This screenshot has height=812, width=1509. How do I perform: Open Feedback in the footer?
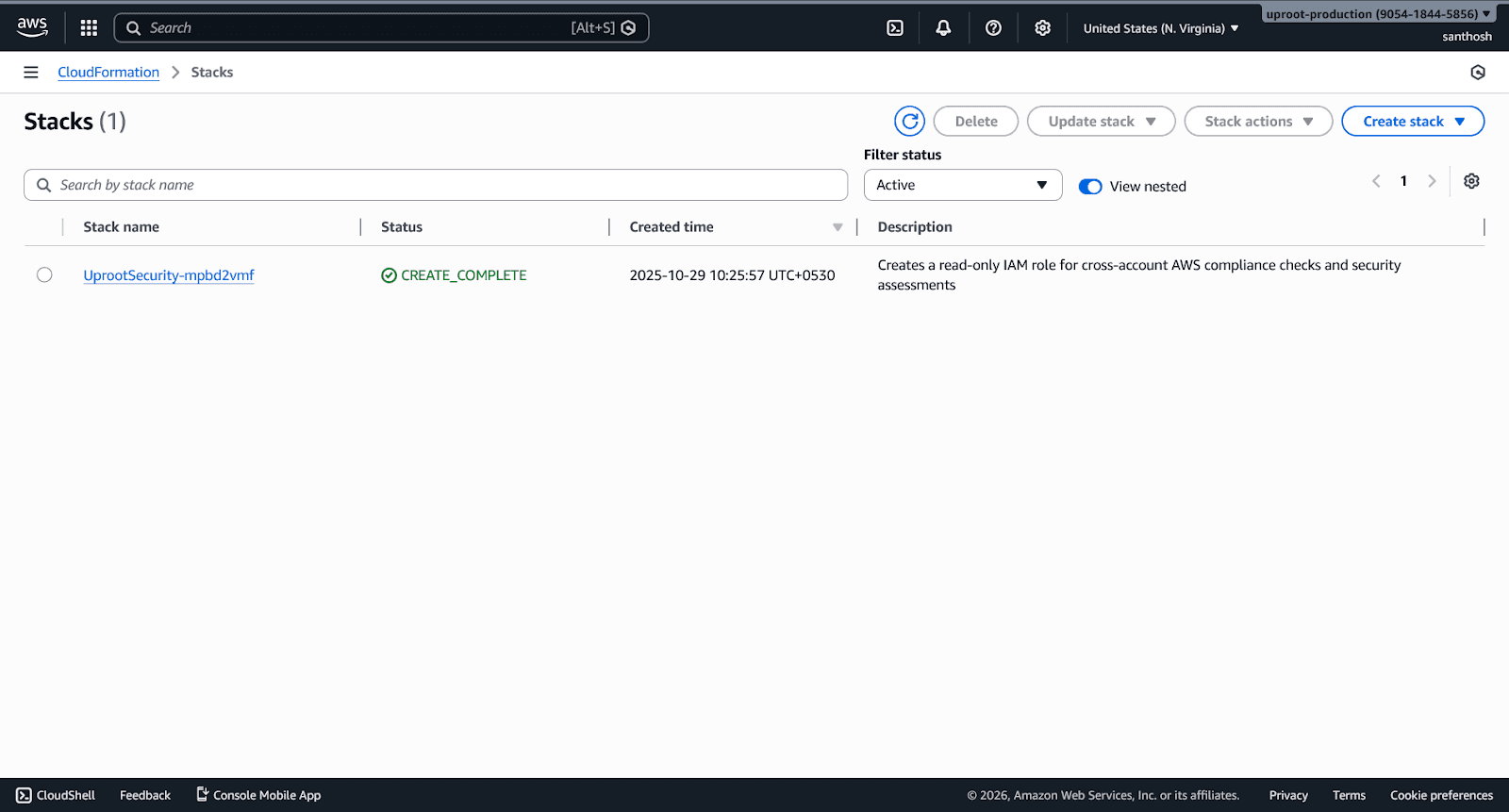pos(145,795)
